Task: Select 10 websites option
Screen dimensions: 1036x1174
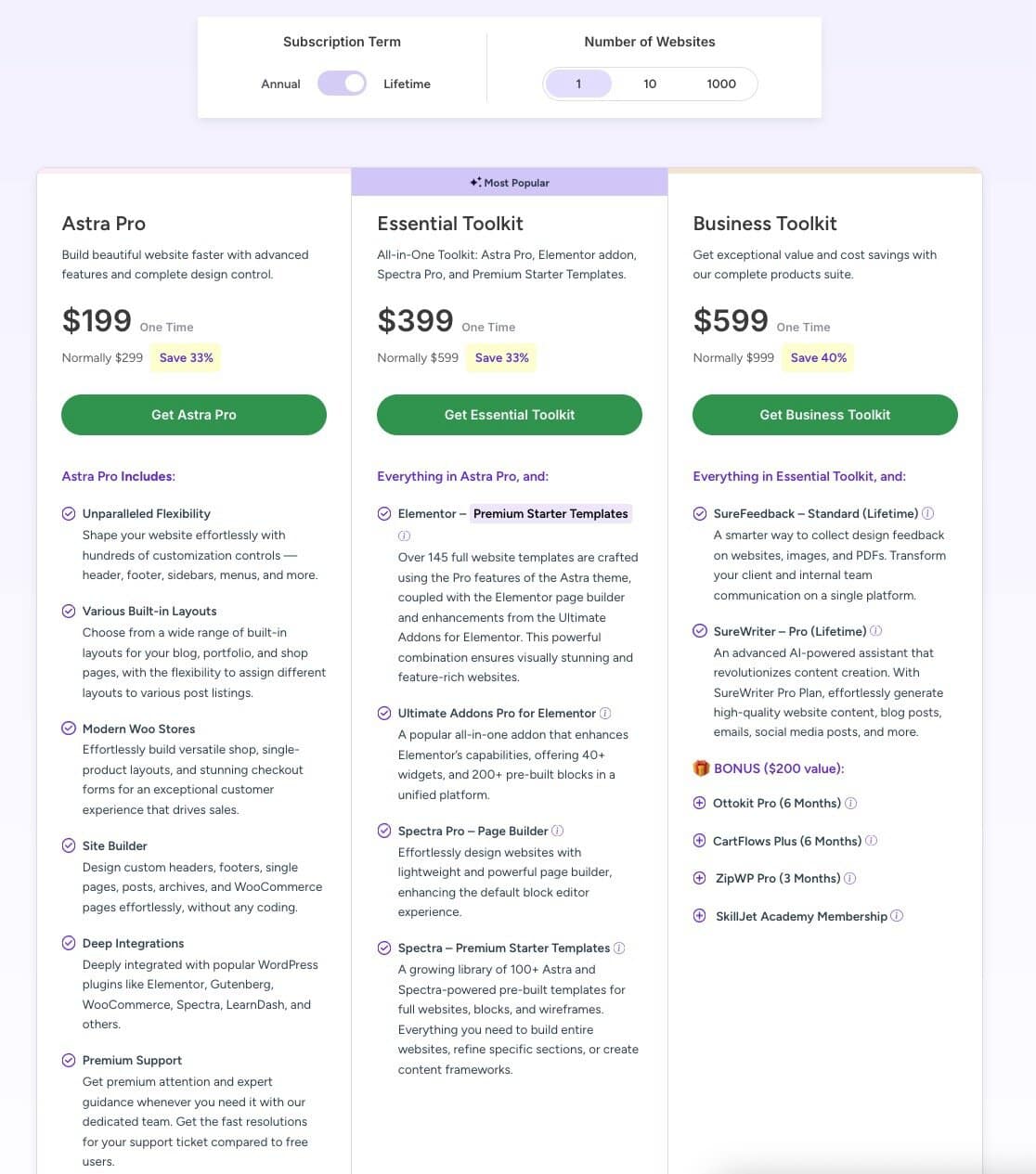Action: click(650, 84)
